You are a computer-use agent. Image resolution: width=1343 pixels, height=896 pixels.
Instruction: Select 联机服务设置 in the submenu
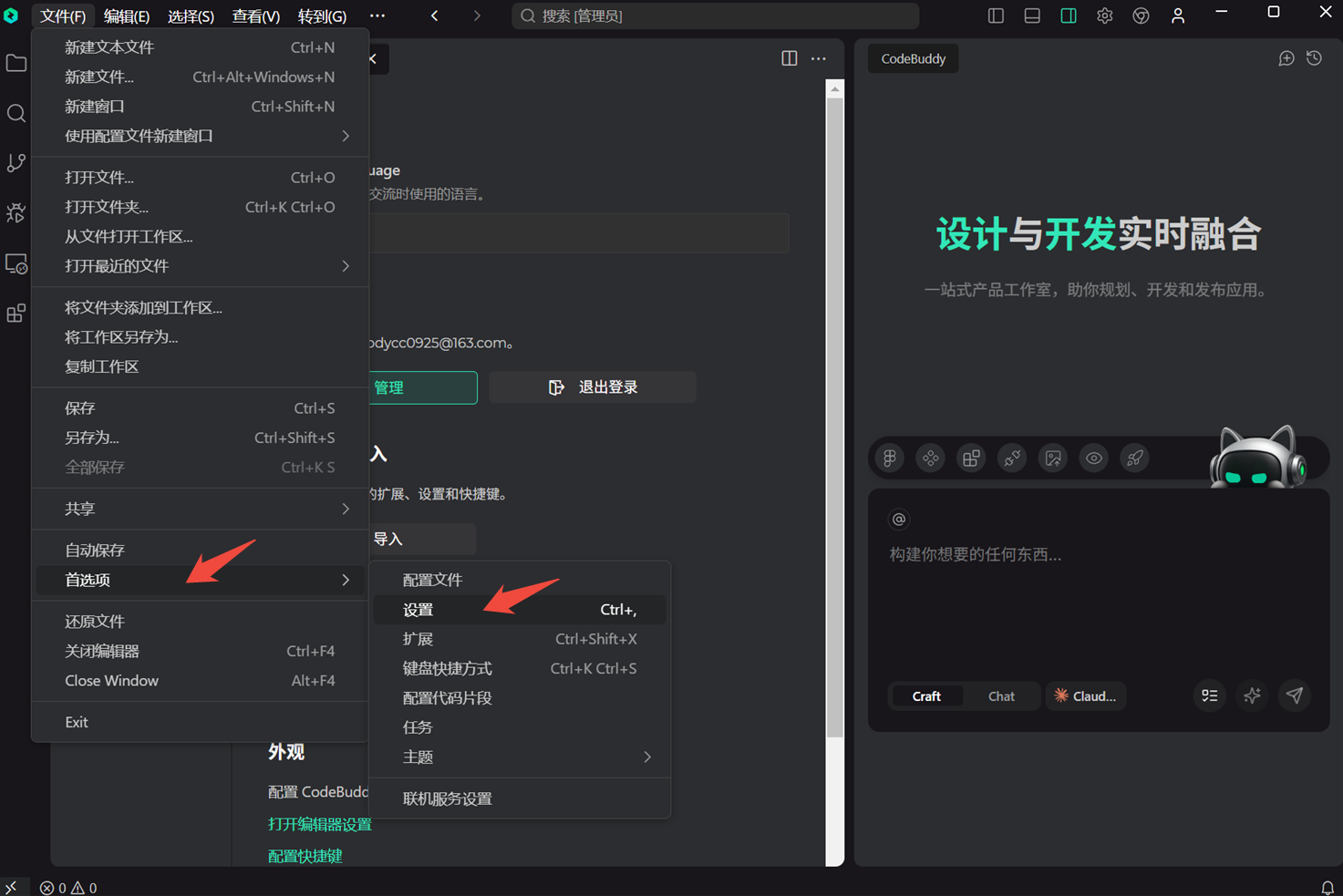[520, 799]
